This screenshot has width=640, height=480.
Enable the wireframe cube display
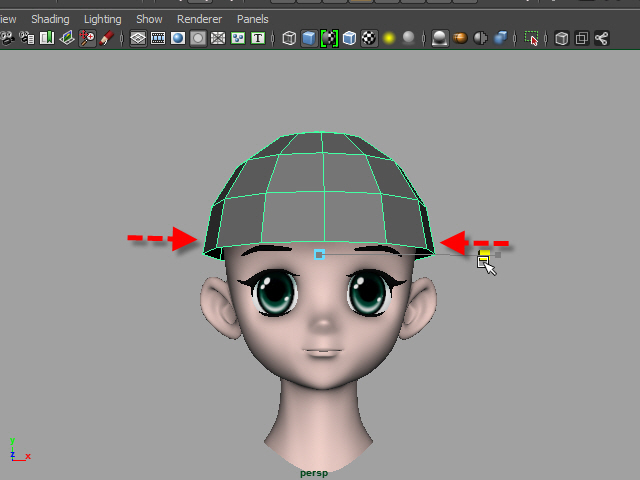click(289, 39)
